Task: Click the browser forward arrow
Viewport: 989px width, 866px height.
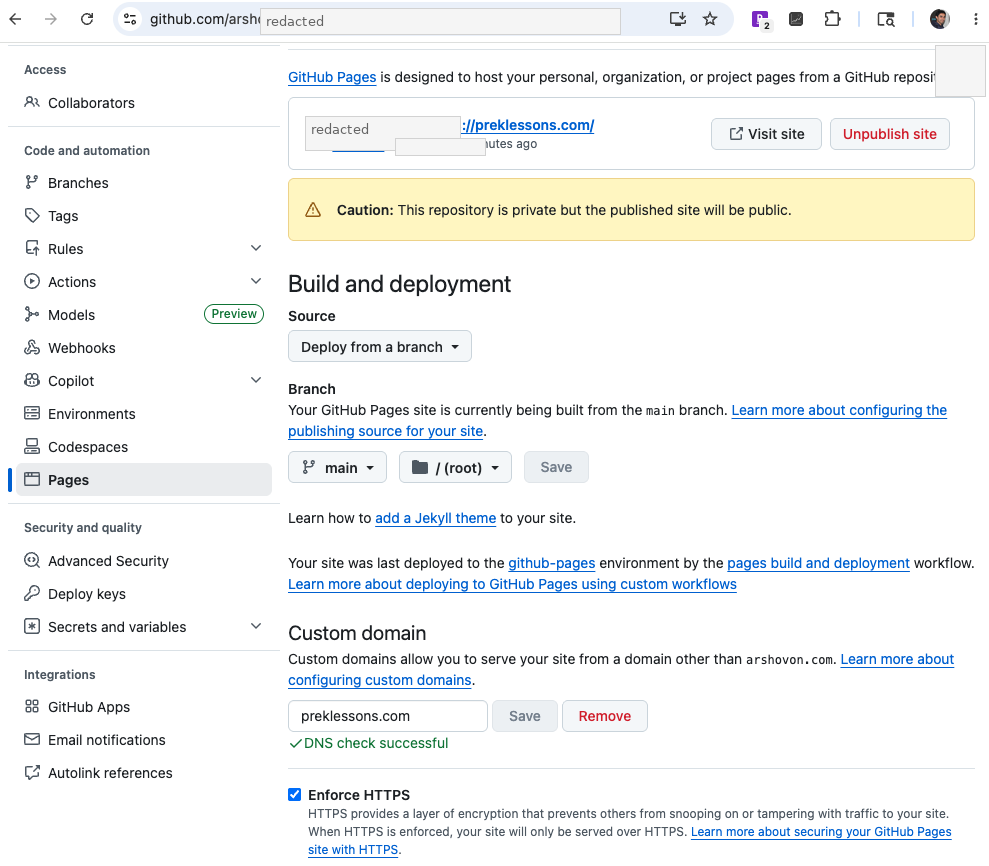Action: tap(51, 19)
